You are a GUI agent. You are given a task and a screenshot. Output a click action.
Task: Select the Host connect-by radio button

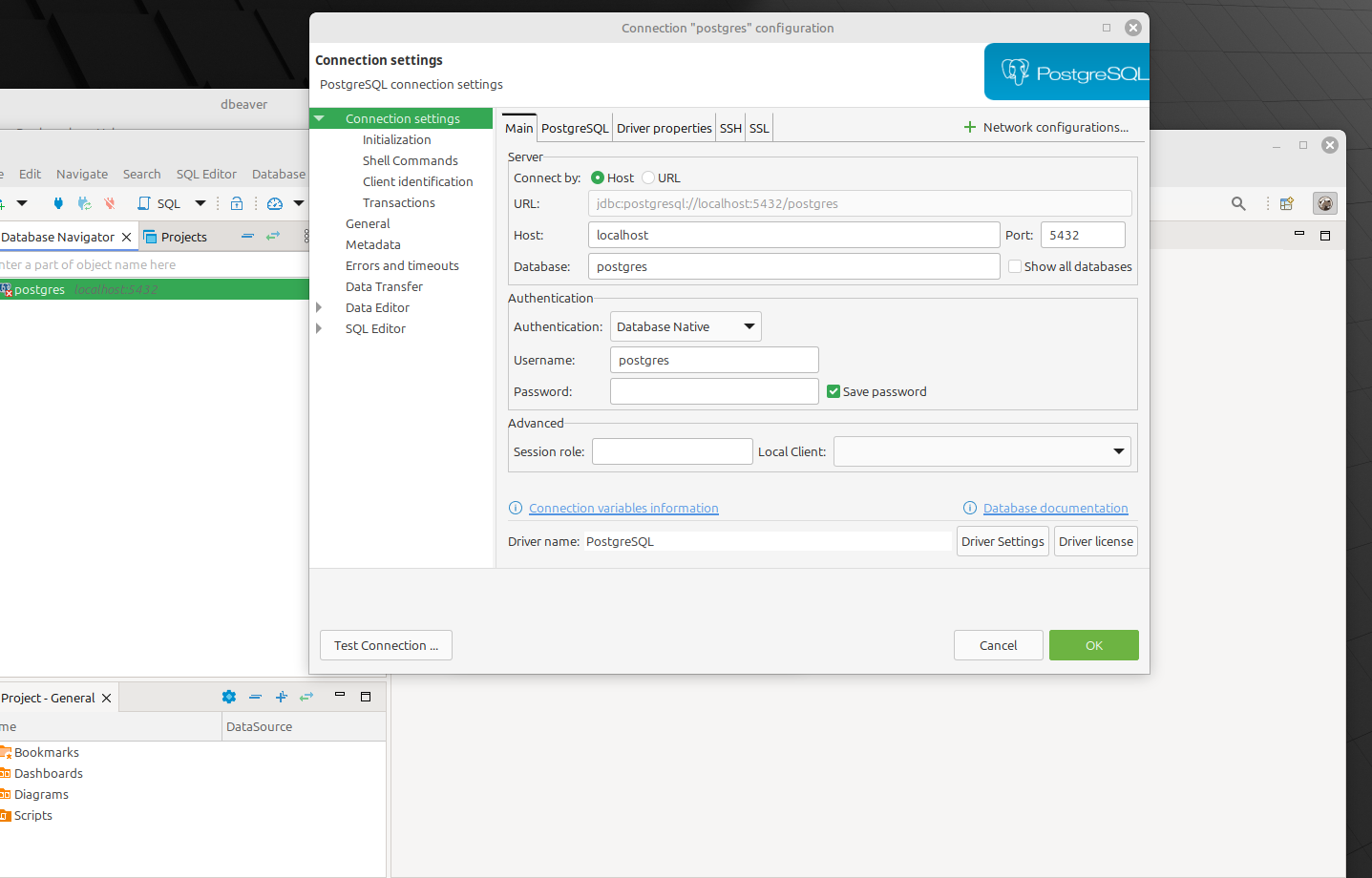tap(598, 178)
